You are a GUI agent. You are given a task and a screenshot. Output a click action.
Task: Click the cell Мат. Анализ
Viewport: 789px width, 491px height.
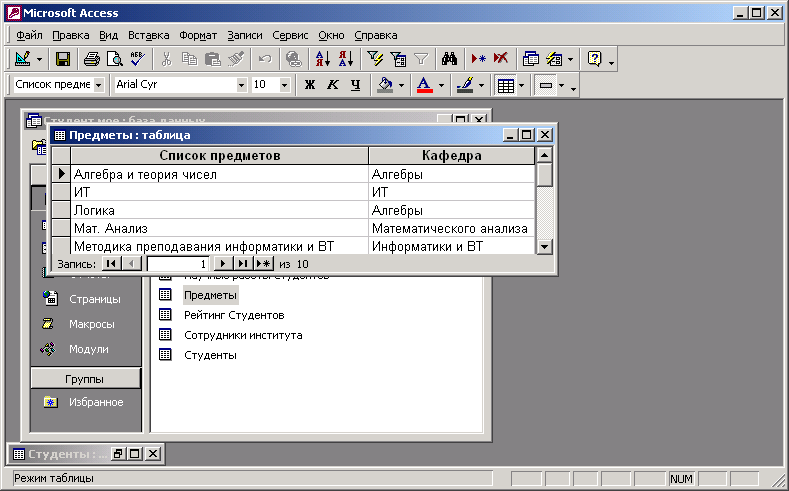(219, 228)
